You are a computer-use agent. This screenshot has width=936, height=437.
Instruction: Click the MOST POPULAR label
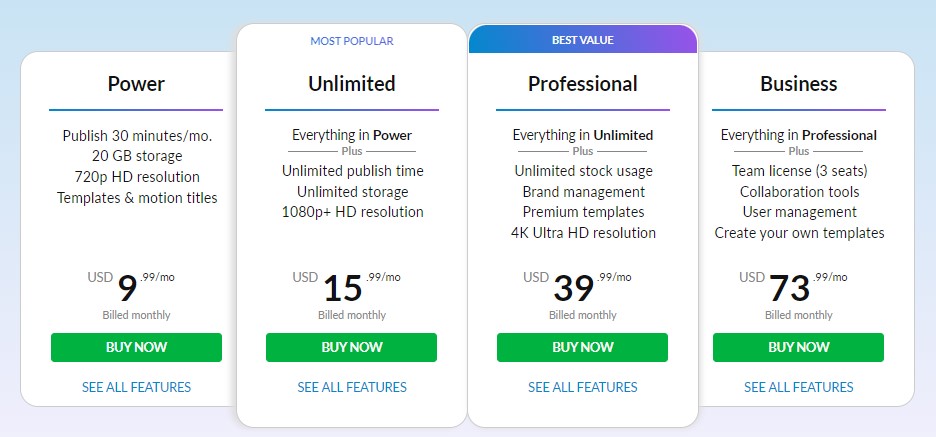point(352,41)
